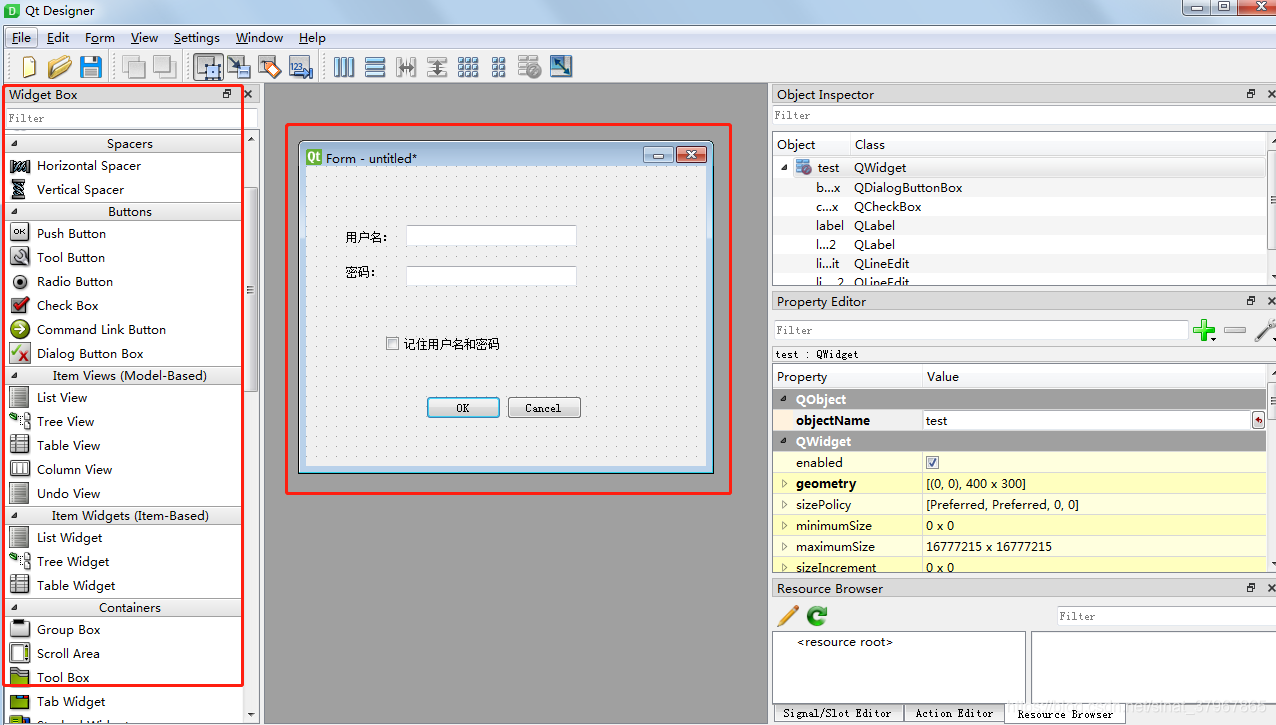Click the green Reload icon in Resource Browser
Viewport: 1276px width, 725px height.
[817, 616]
